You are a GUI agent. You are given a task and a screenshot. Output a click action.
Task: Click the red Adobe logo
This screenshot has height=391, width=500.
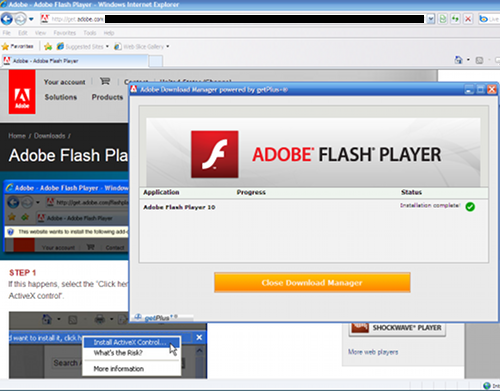pos(22,92)
